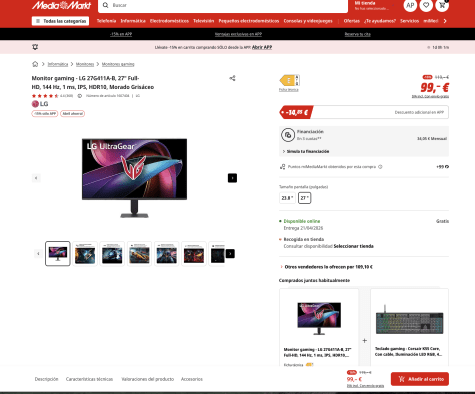Click the Ficha técnica link
The height and width of the screenshot is (394, 475).
pyautogui.click(x=289, y=90)
